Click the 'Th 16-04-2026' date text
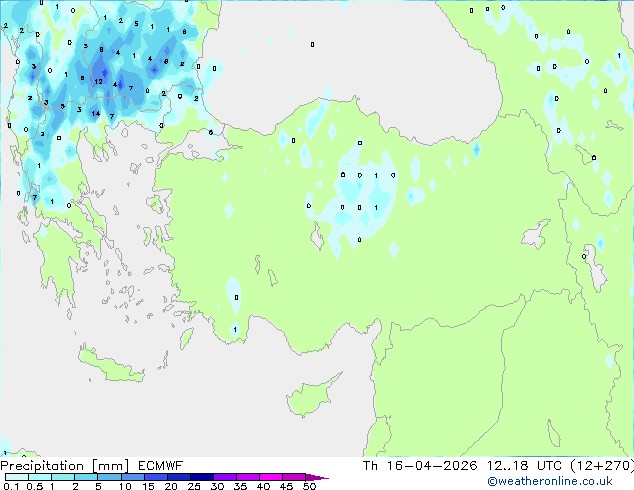The image size is (634, 490). pyautogui.click(x=420, y=466)
